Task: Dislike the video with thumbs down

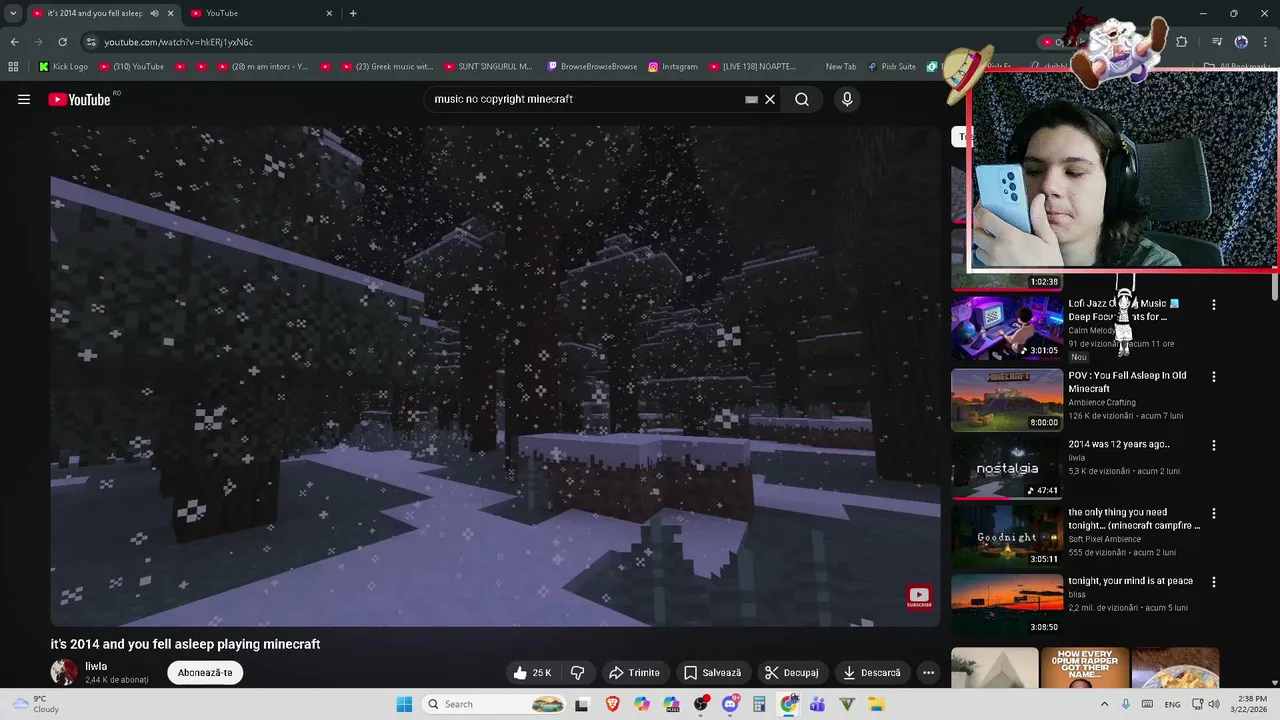Action: tap(577, 673)
